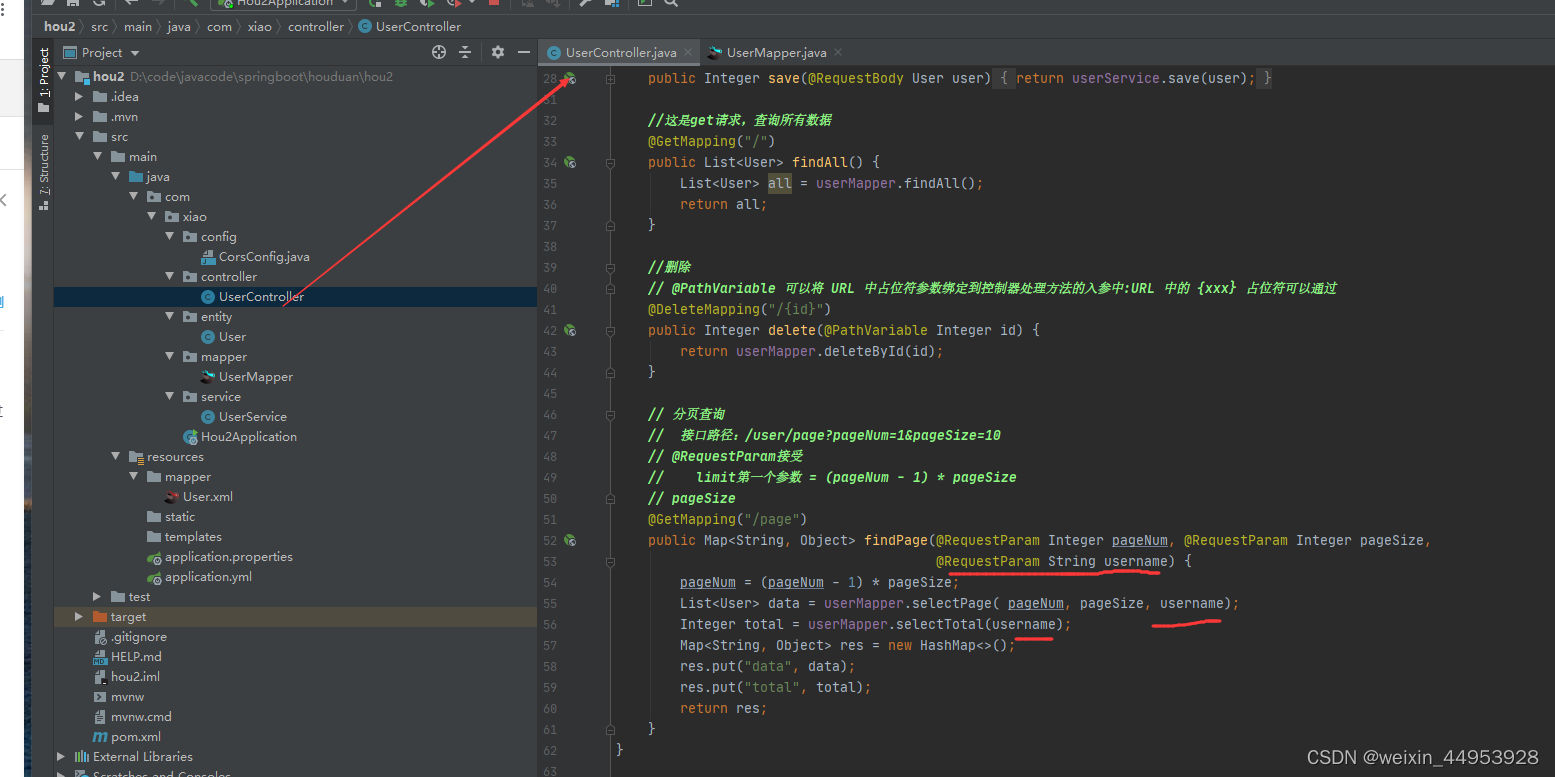Click xiao in the breadcrumb bar

coord(260,27)
